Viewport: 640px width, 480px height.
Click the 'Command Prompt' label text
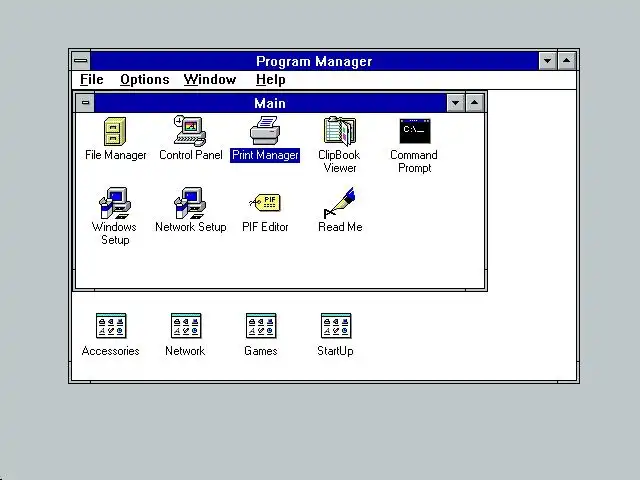point(414,161)
